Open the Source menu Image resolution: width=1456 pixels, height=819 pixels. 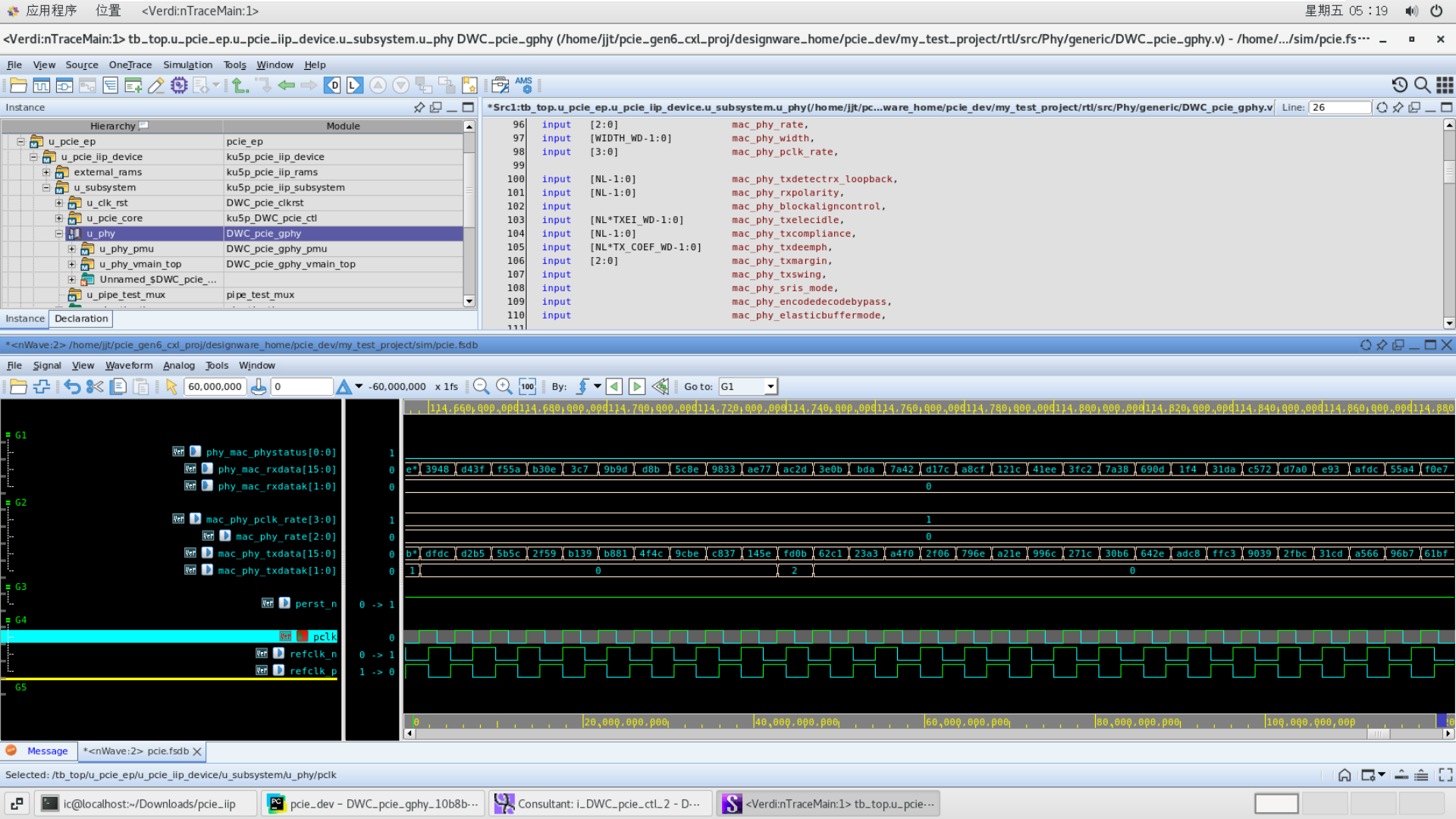(x=82, y=65)
